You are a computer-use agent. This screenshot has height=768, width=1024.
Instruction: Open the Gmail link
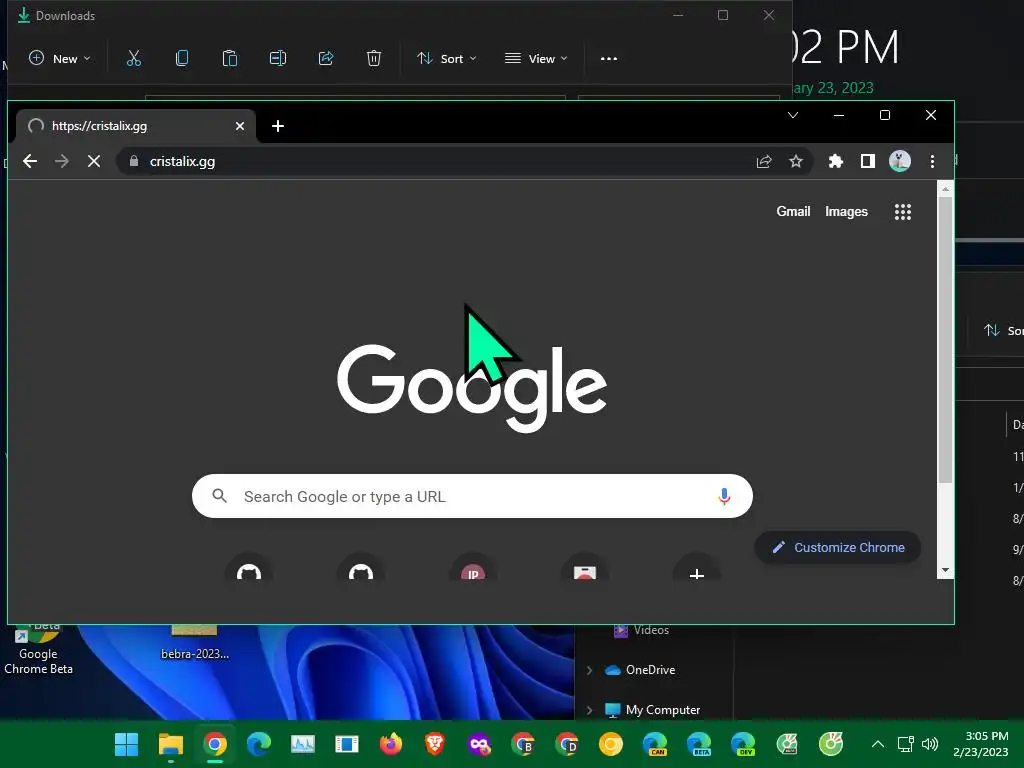(793, 212)
